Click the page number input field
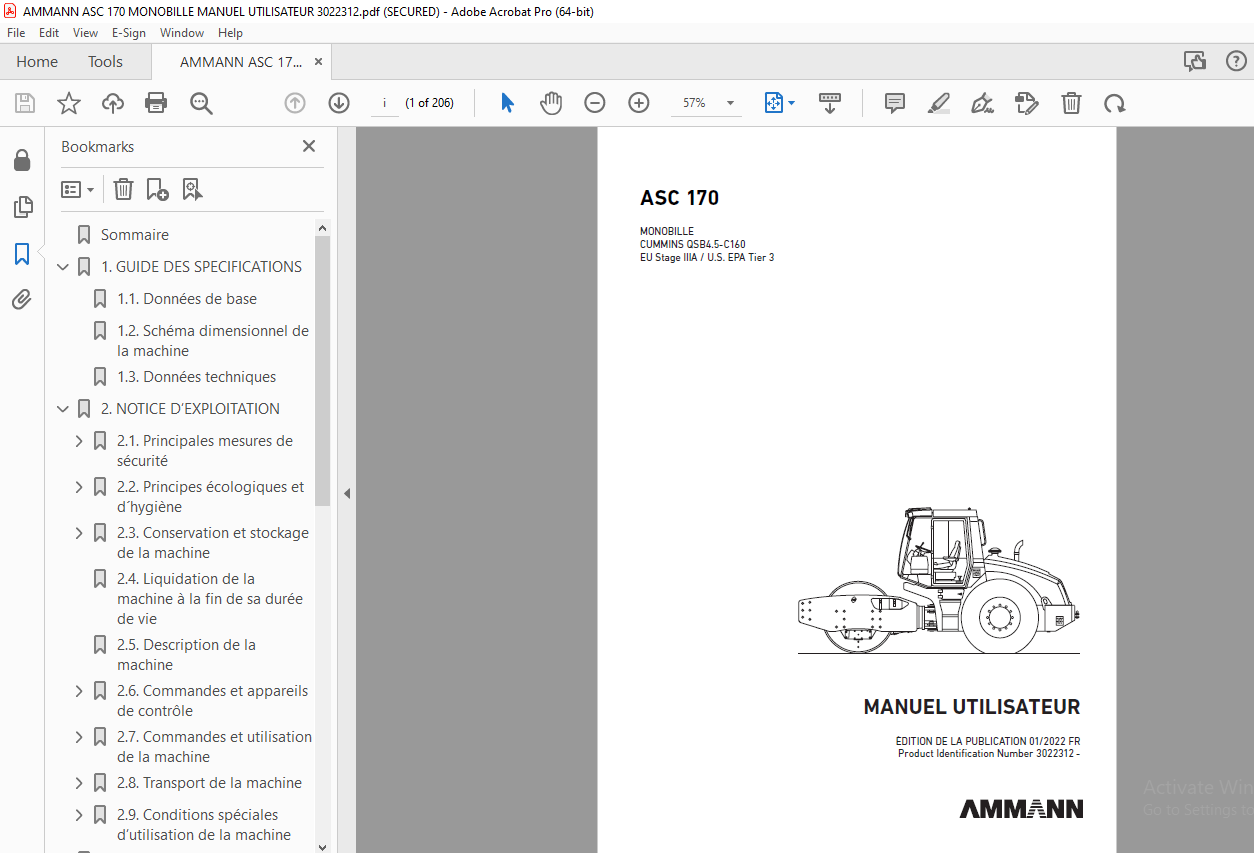This screenshot has height=853, width=1254. tap(385, 103)
